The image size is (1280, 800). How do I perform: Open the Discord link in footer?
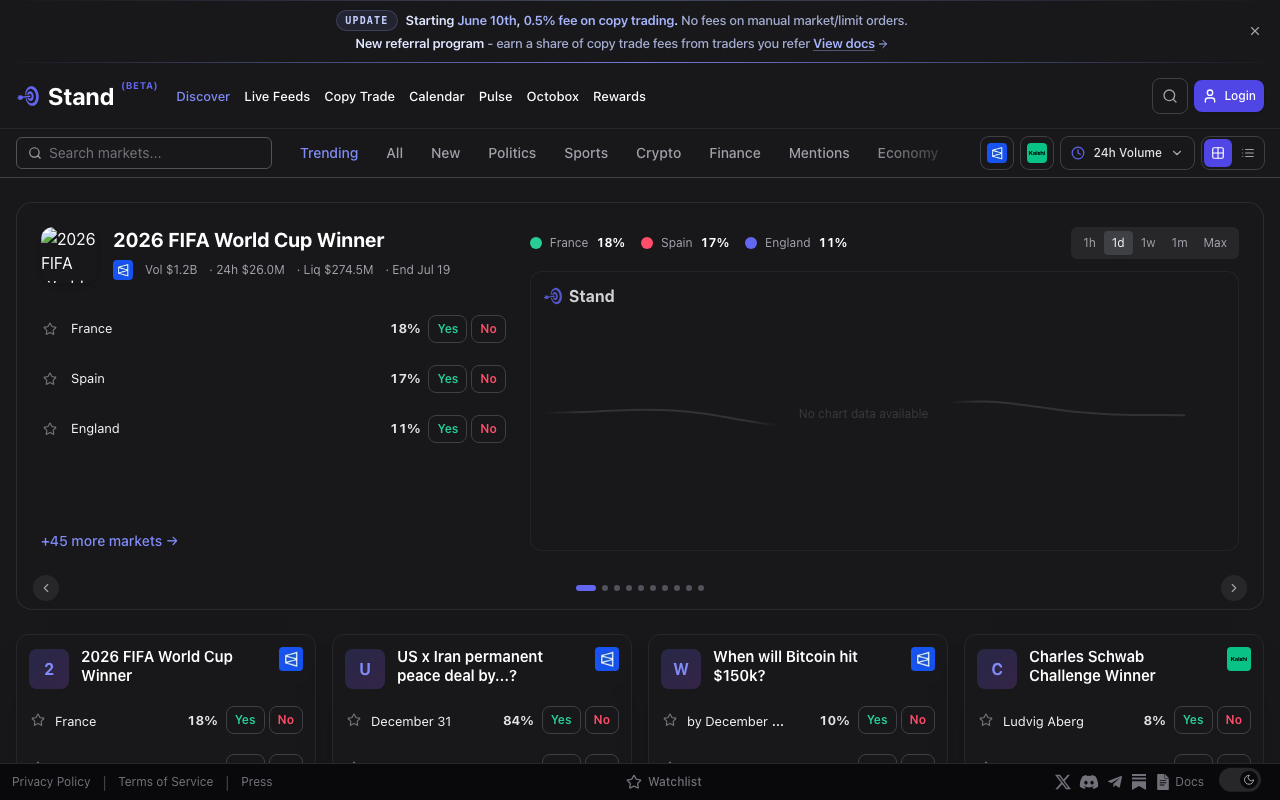(1089, 782)
